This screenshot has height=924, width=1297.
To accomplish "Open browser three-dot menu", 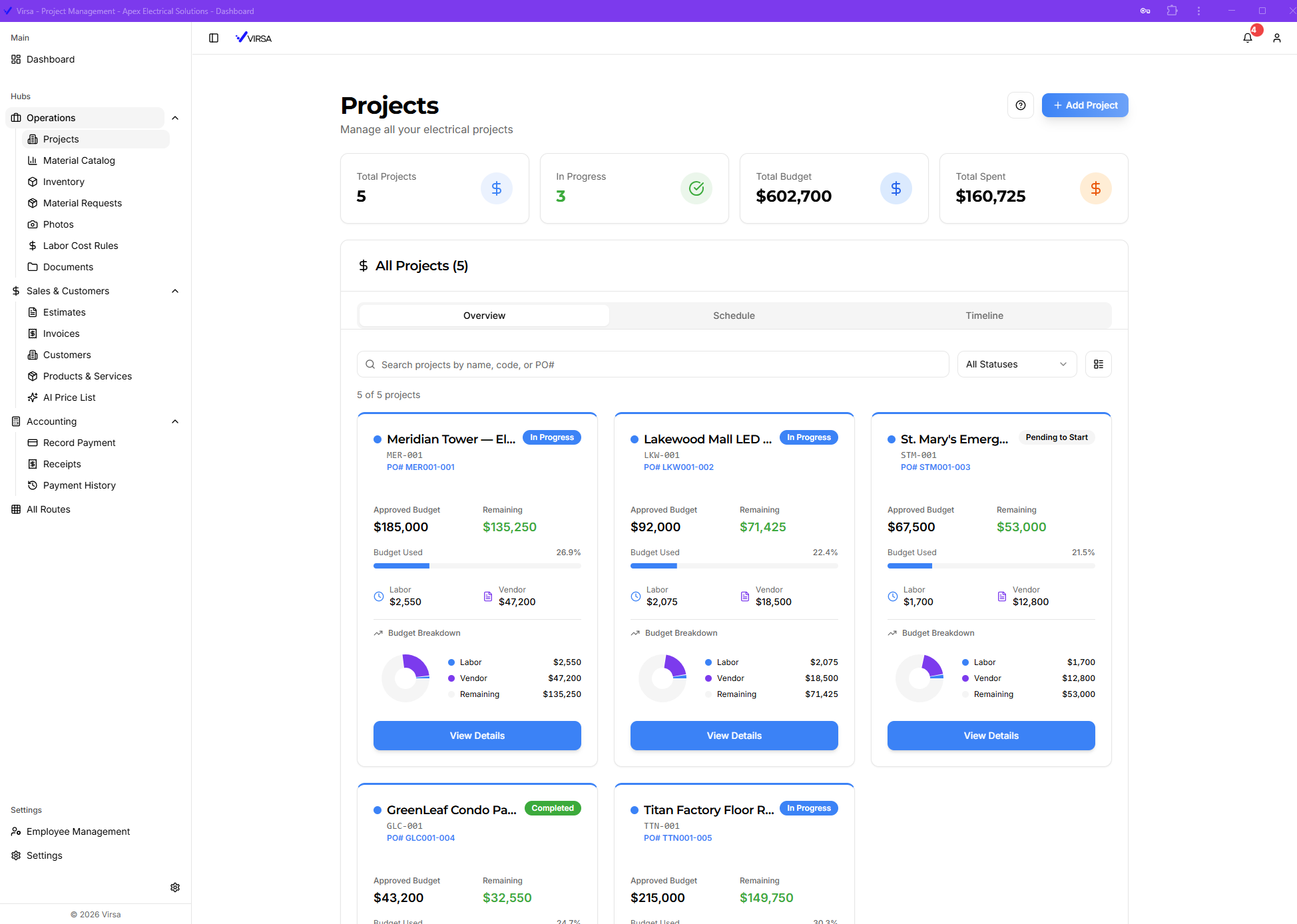I will click(x=1198, y=11).
